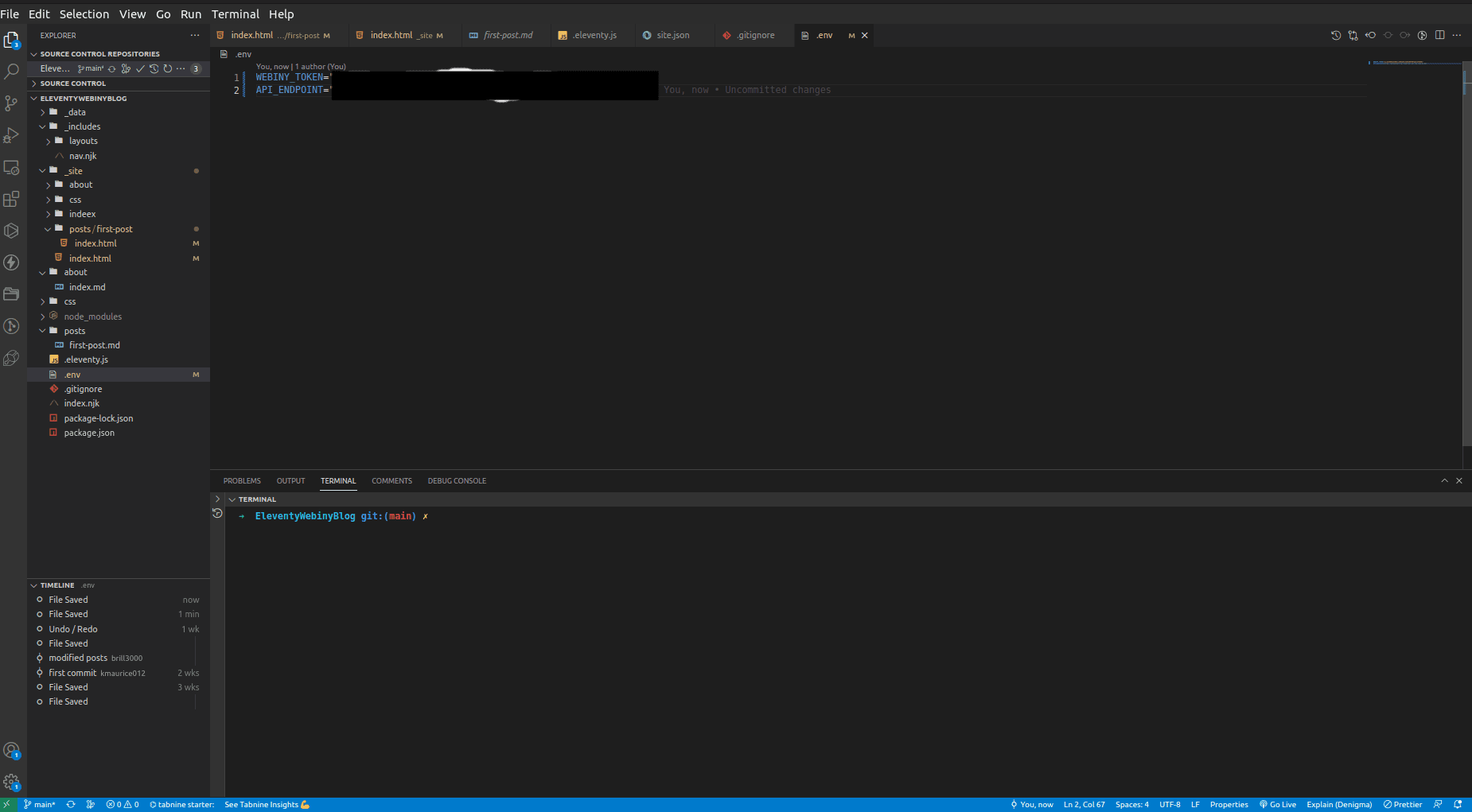
Task: Switch to the Debug Console tab
Action: point(457,480)
